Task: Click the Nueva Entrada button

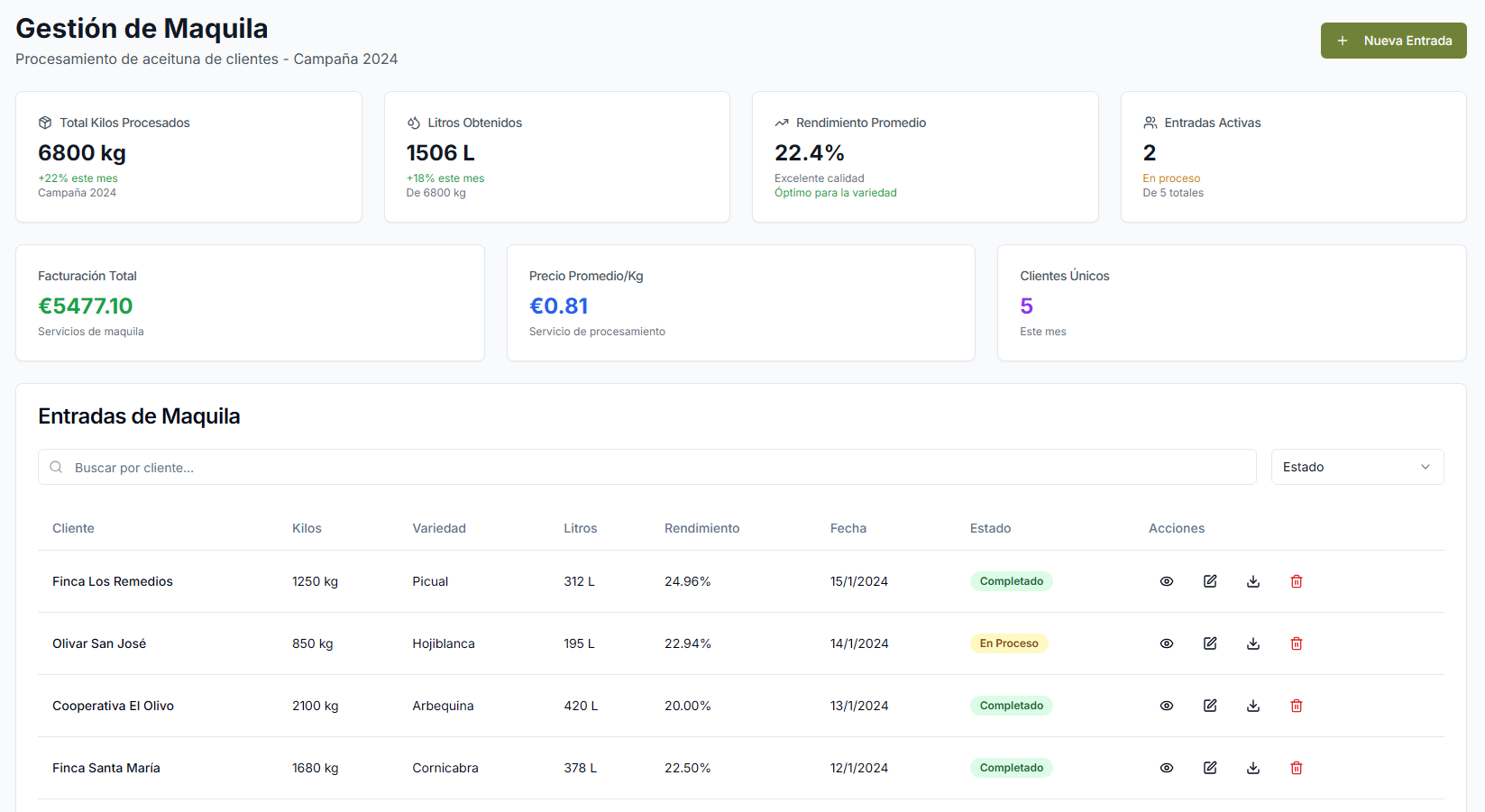Action: 1393,41
